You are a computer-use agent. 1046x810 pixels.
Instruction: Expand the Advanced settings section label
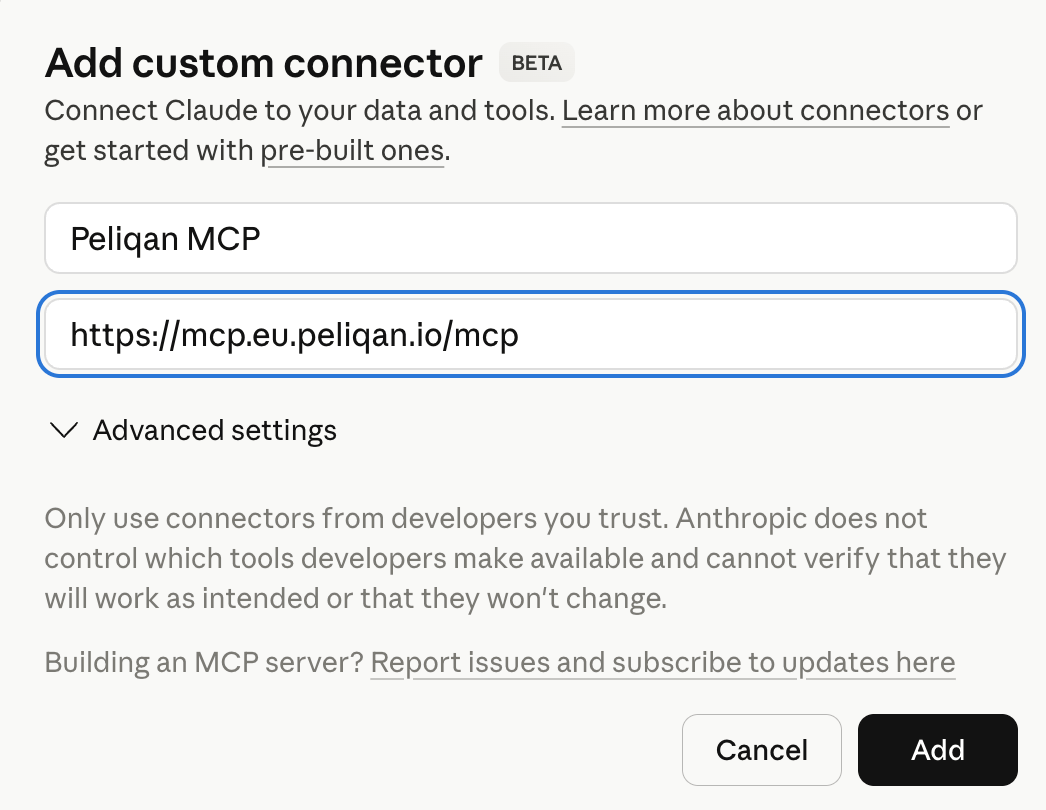tap(215, 430)
